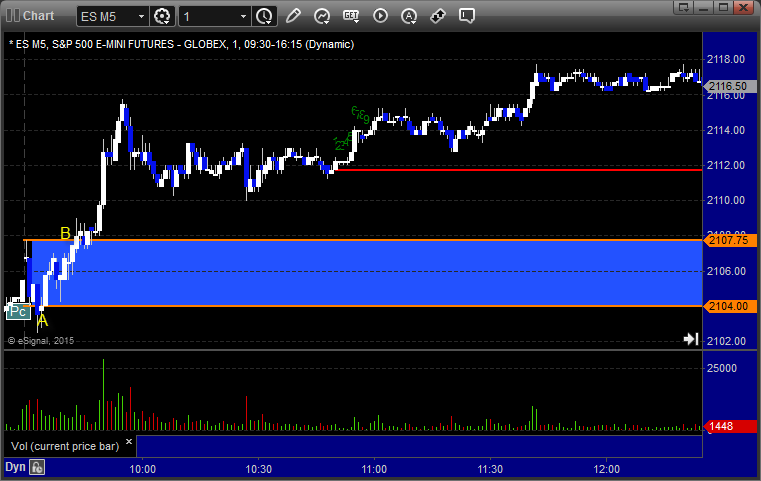This screenshot has height=481, width=761.
Task: Select the red horizontal line near 2112
Action: coord(518,170)
